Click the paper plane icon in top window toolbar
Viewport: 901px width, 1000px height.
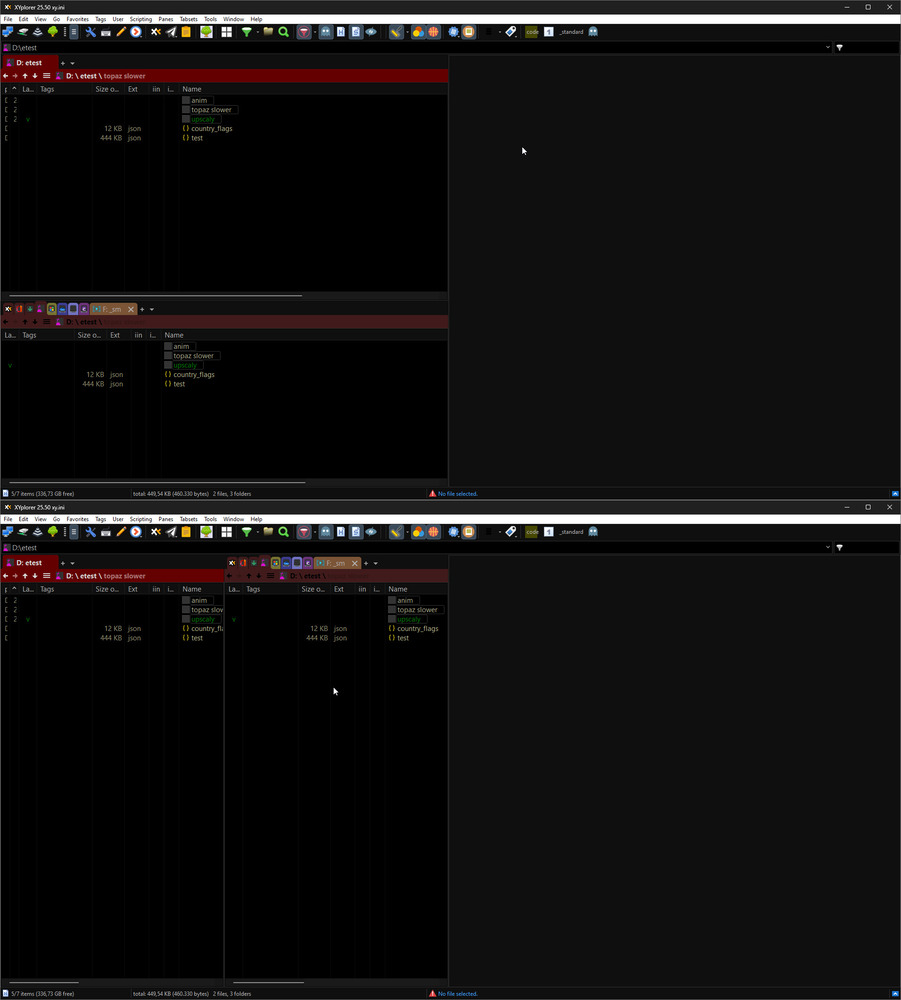[171, 32]
